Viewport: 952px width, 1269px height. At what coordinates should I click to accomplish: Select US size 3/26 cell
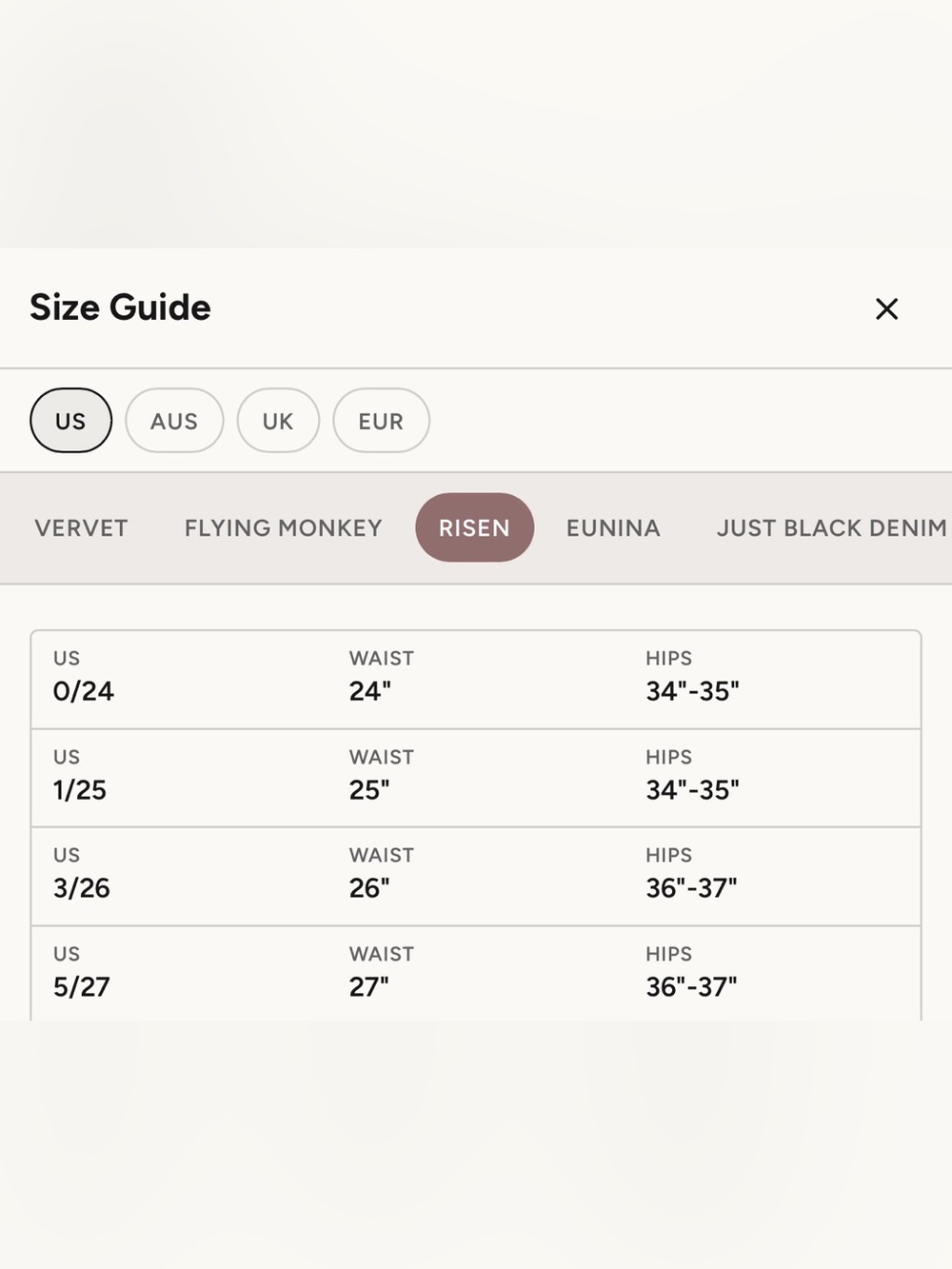[82, 888]
